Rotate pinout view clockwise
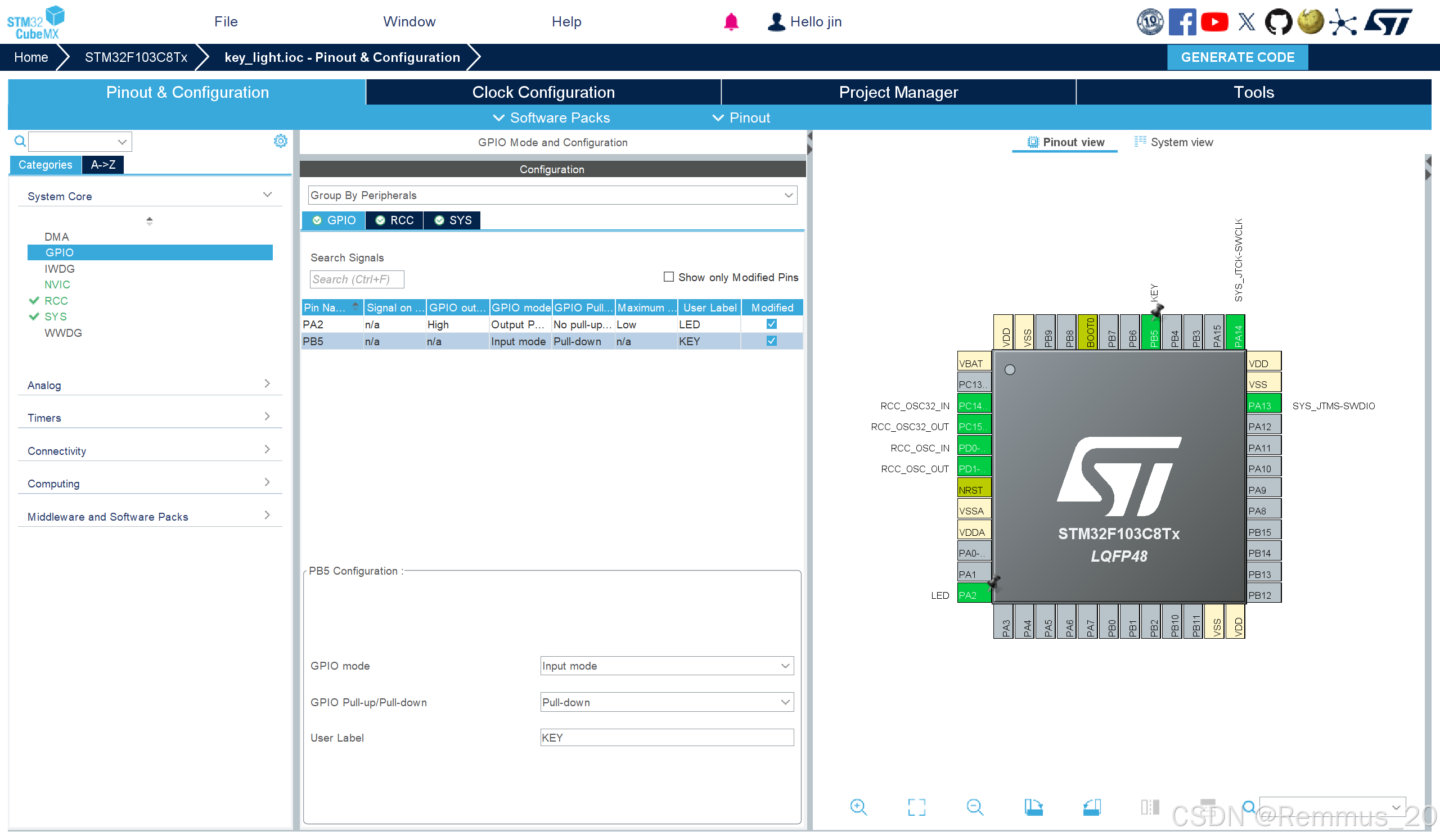This screenshot has height=840, width=1440. click(1034, 807)
